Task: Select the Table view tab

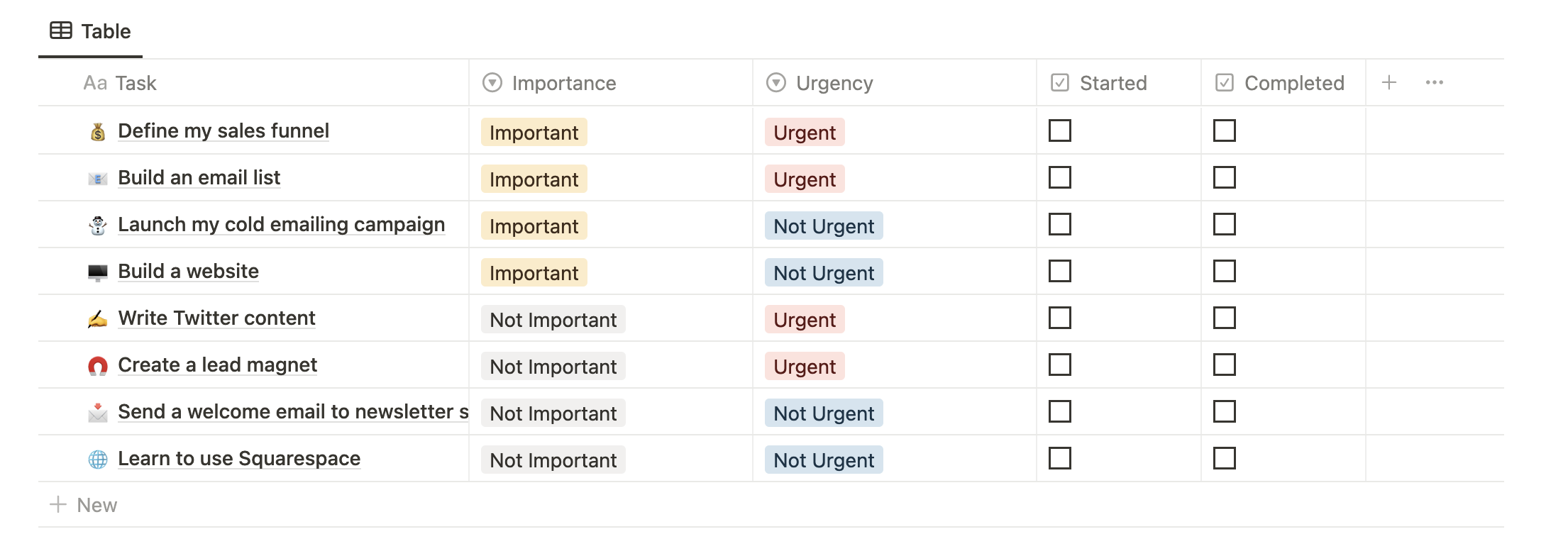Action: [x=91, y=31]
